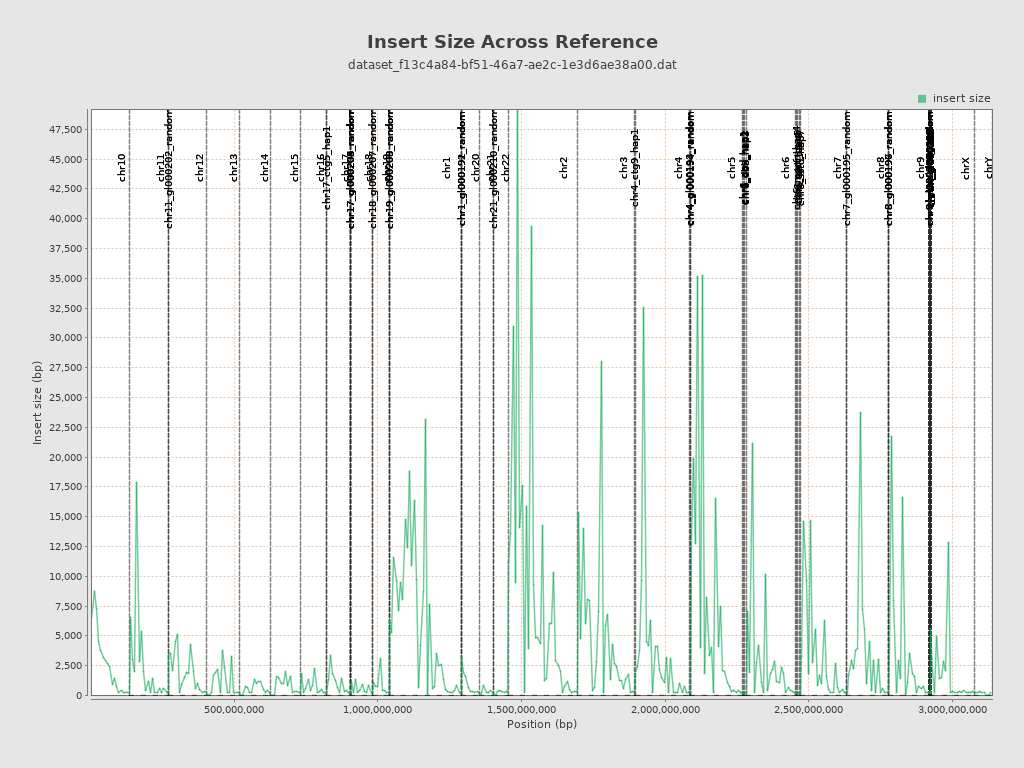Screen dimensions: 1024x768
Task: Select the dataset filename subtitle text
Action: coord(512,65)
